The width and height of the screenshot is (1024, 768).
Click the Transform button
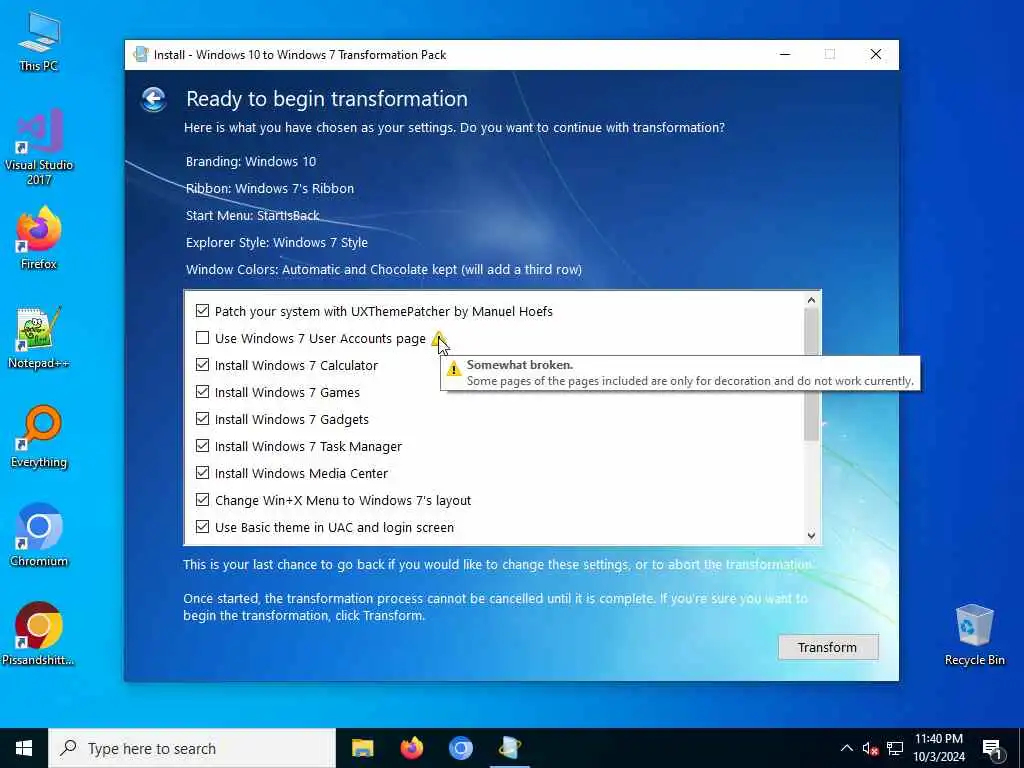(x=827, y=647)
